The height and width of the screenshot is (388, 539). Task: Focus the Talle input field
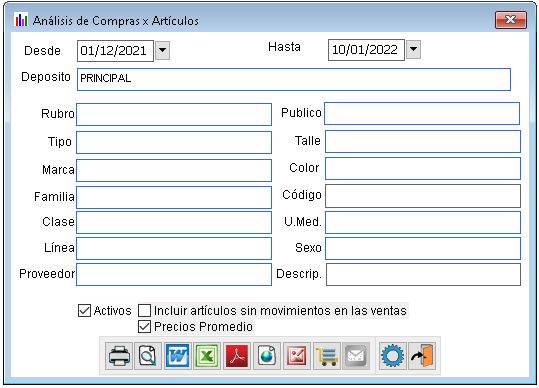423,141
